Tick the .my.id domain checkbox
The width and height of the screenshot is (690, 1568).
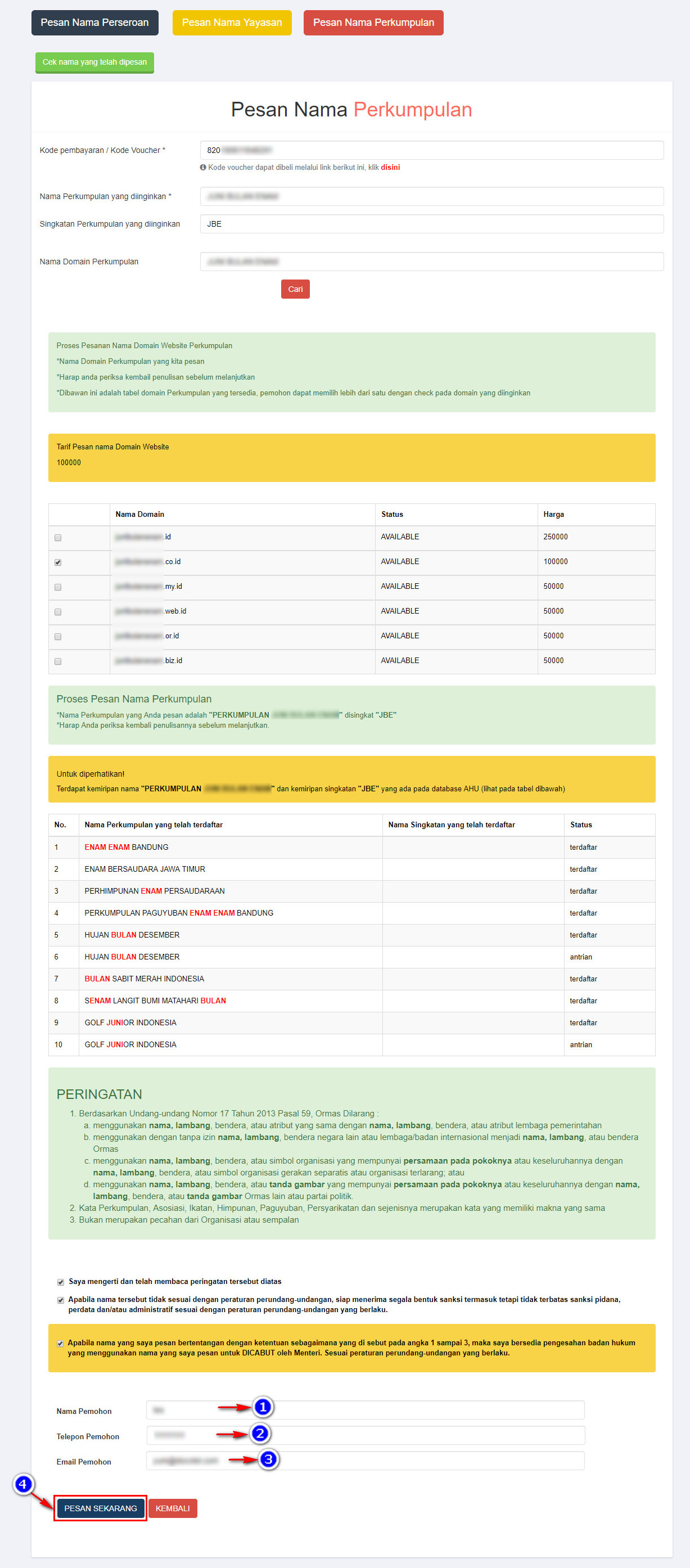click(x=58, y=587)
